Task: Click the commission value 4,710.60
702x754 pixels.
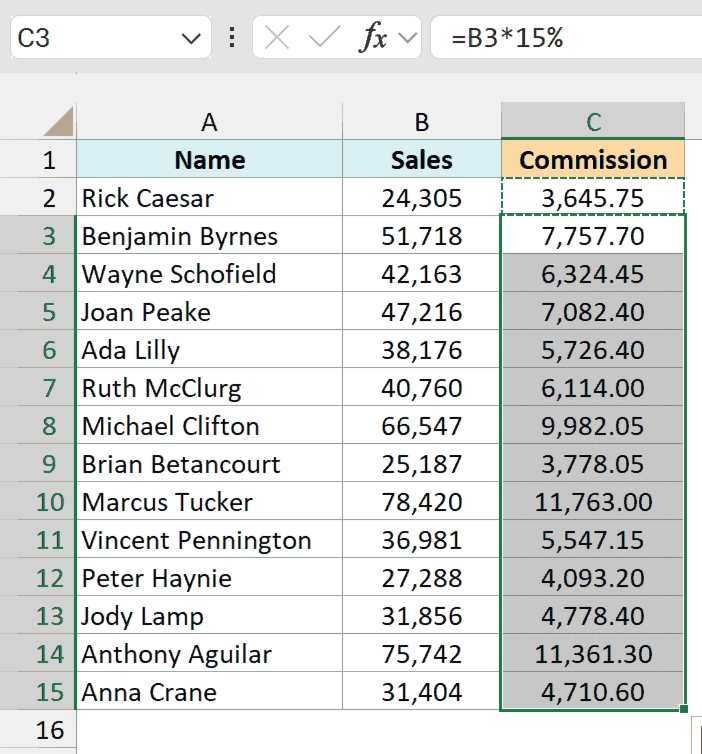Action: tap(593, 691)
